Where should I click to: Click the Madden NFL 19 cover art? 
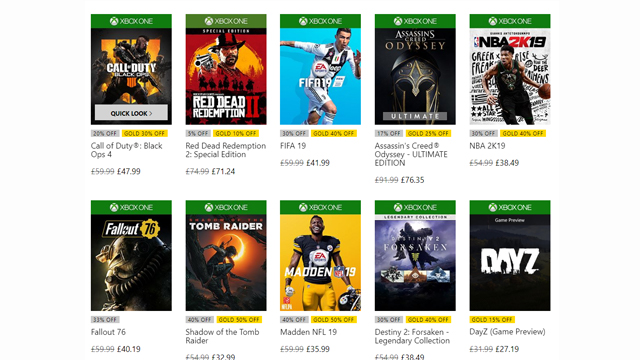click(320, 262)
